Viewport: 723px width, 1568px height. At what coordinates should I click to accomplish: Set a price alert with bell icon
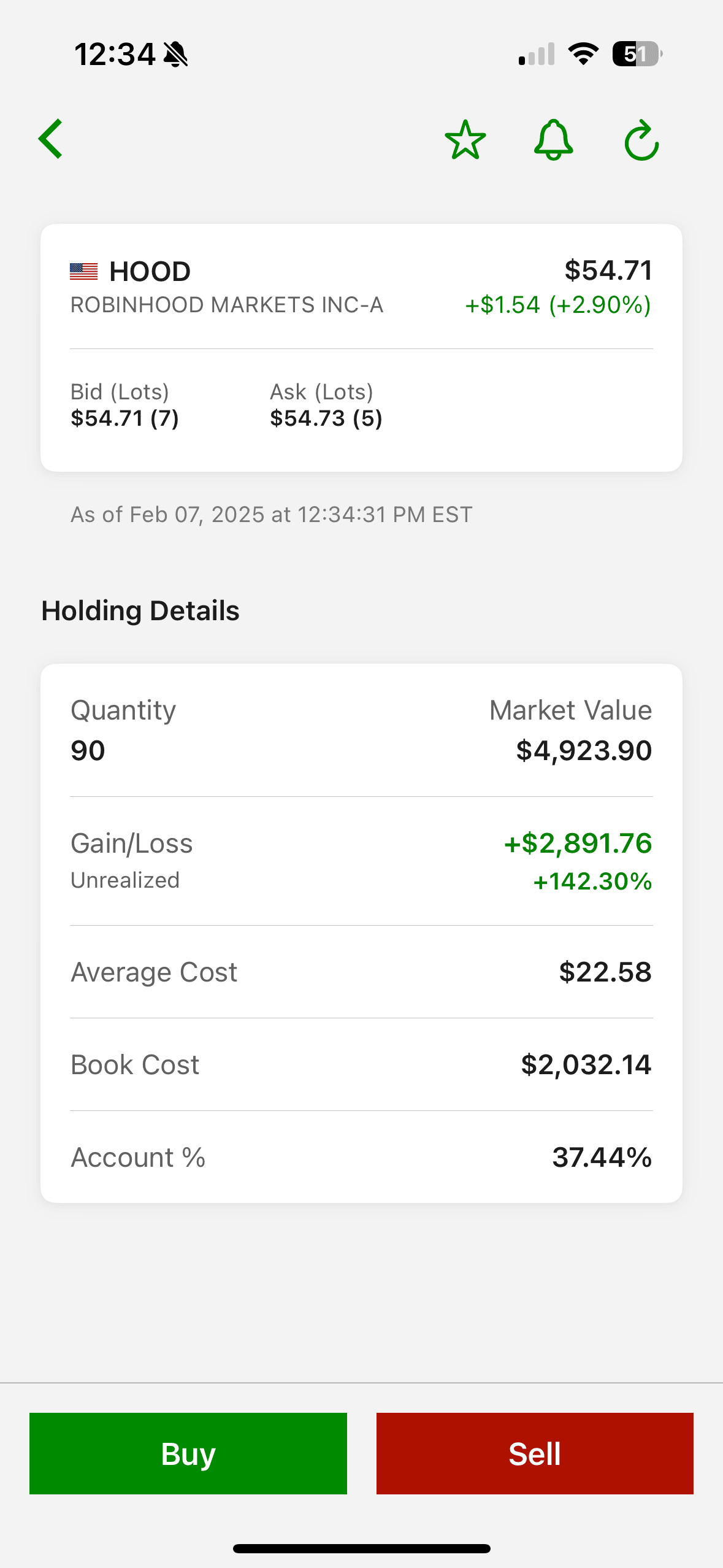point(553,140)
